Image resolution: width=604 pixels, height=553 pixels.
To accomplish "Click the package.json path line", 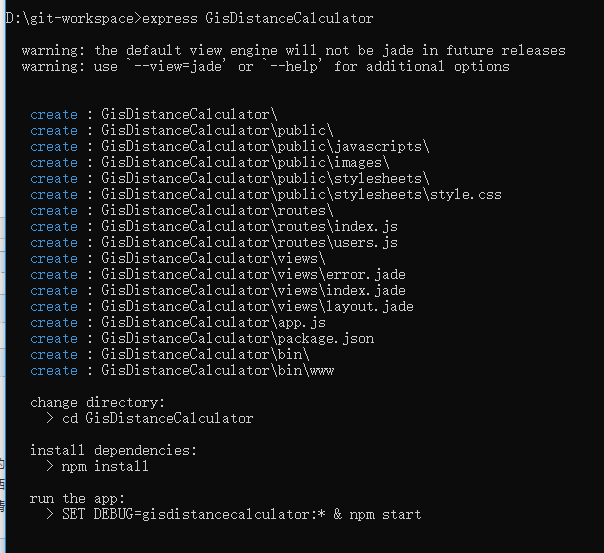I will [x=238, y=339].
